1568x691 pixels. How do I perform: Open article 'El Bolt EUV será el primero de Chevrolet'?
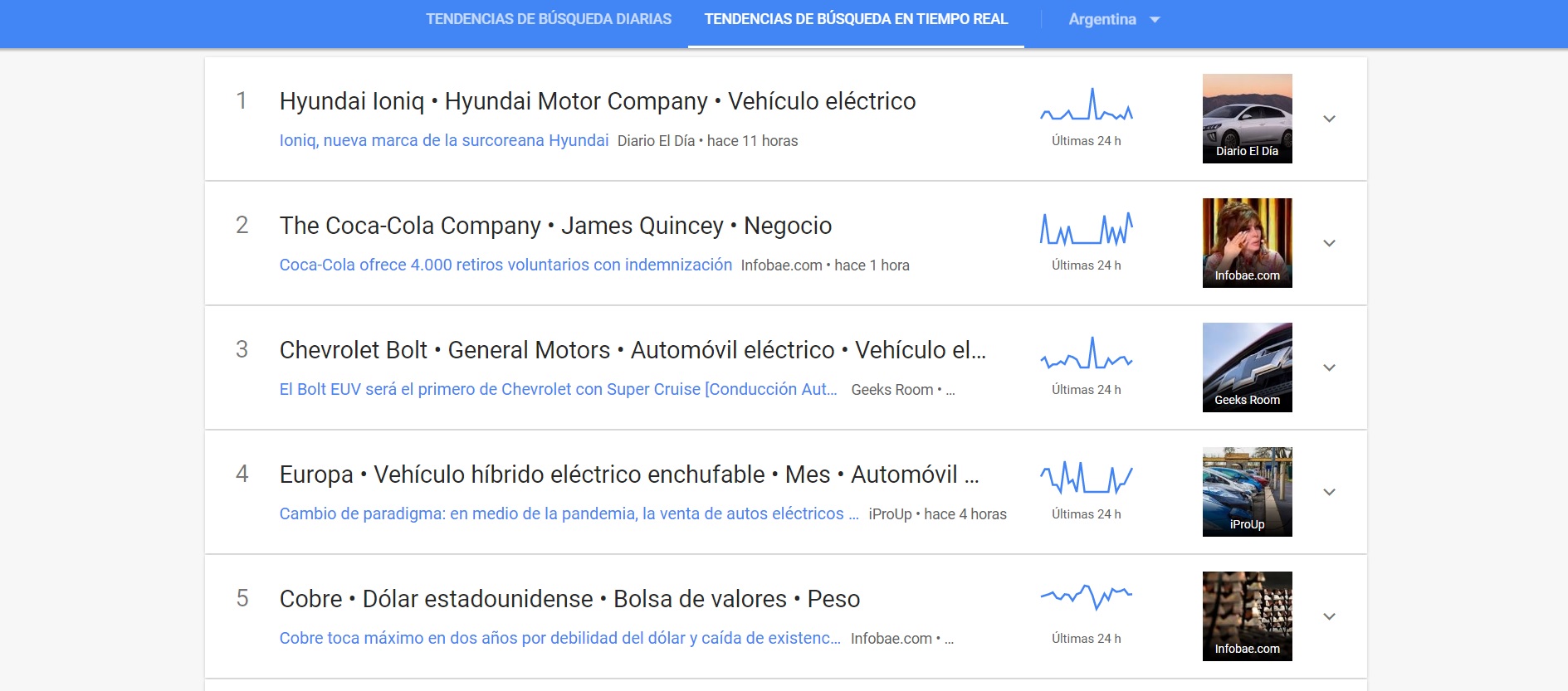[559, 389]
